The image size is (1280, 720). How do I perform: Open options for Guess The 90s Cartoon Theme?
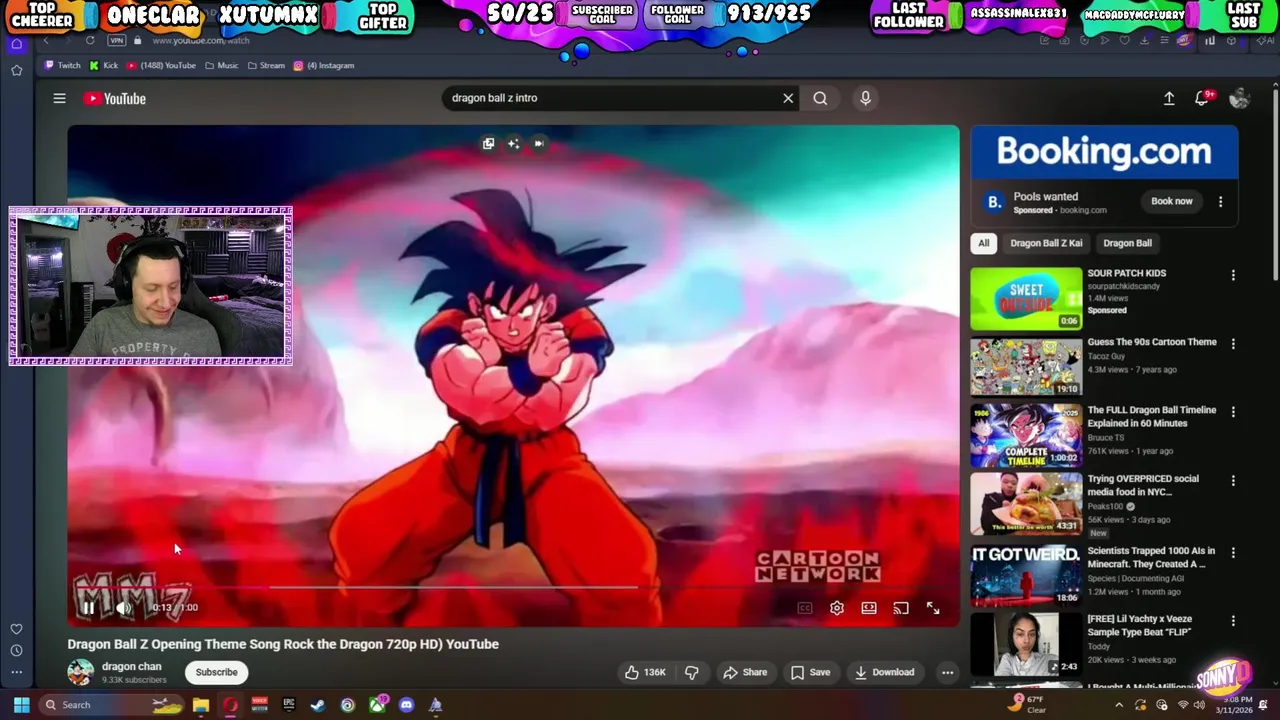[1233, 344]
